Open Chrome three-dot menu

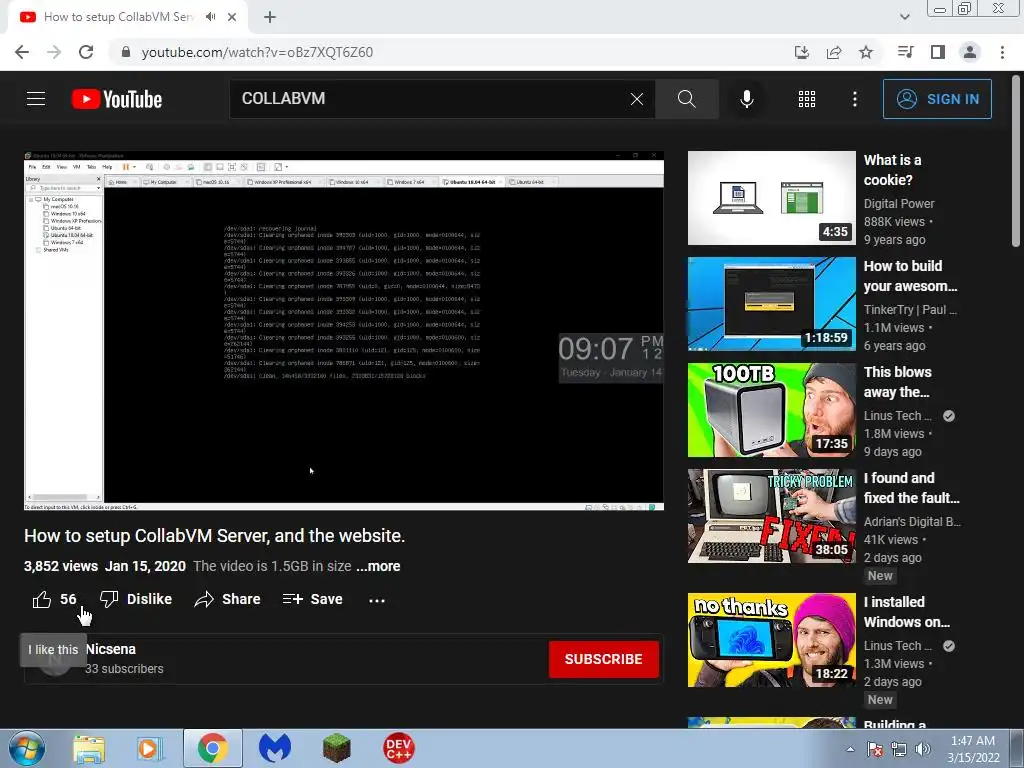pyautogui.click(x=1002, y=52)
